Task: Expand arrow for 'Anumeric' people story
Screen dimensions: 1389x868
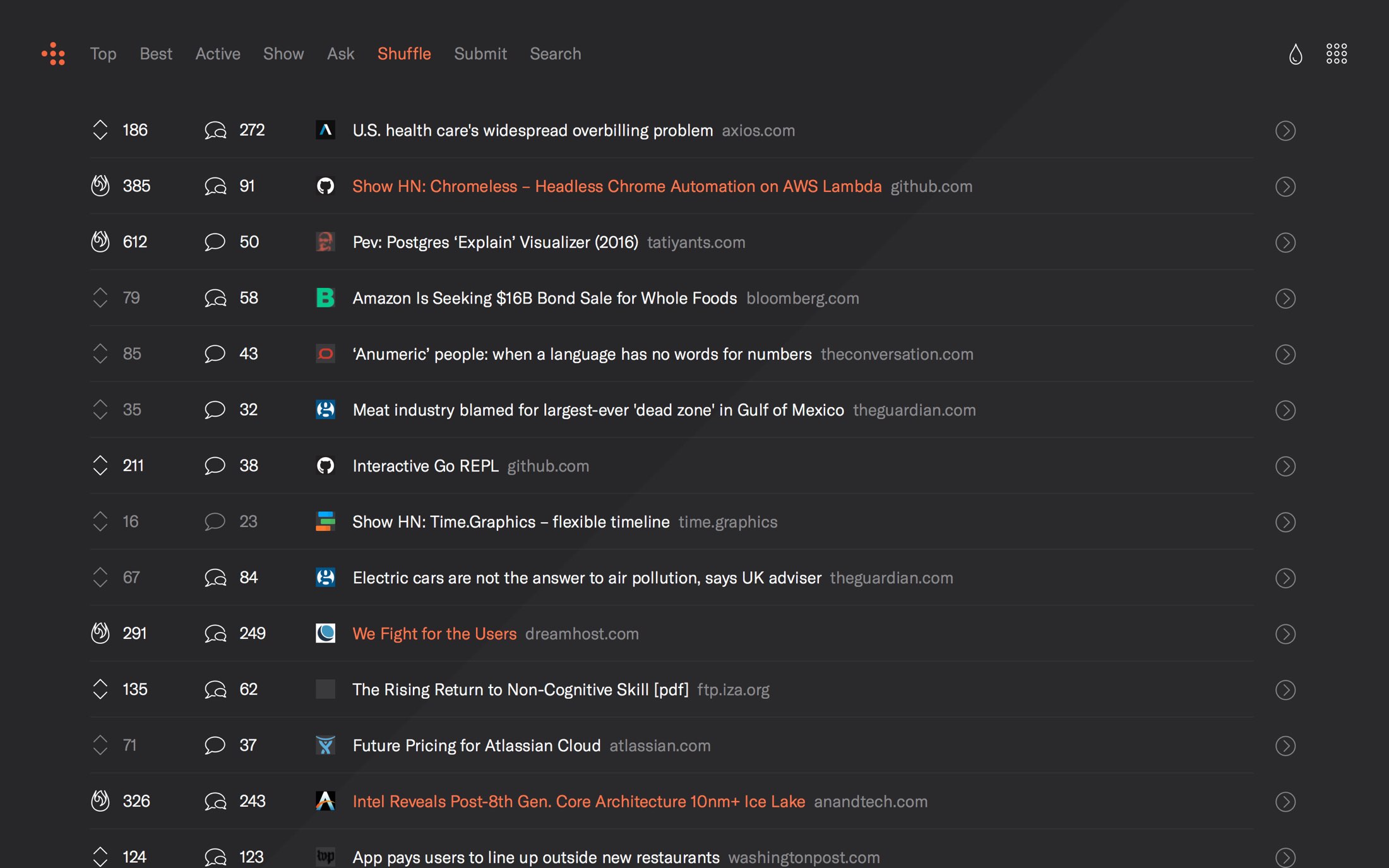Action: click(1285, 354)
